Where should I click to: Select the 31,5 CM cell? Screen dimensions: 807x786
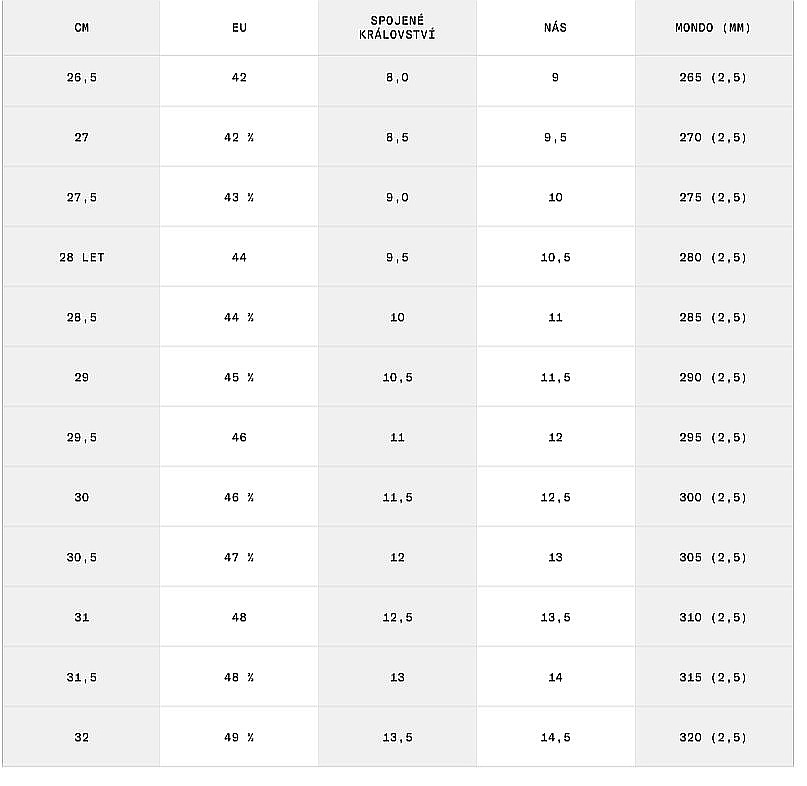coord(81,678)
